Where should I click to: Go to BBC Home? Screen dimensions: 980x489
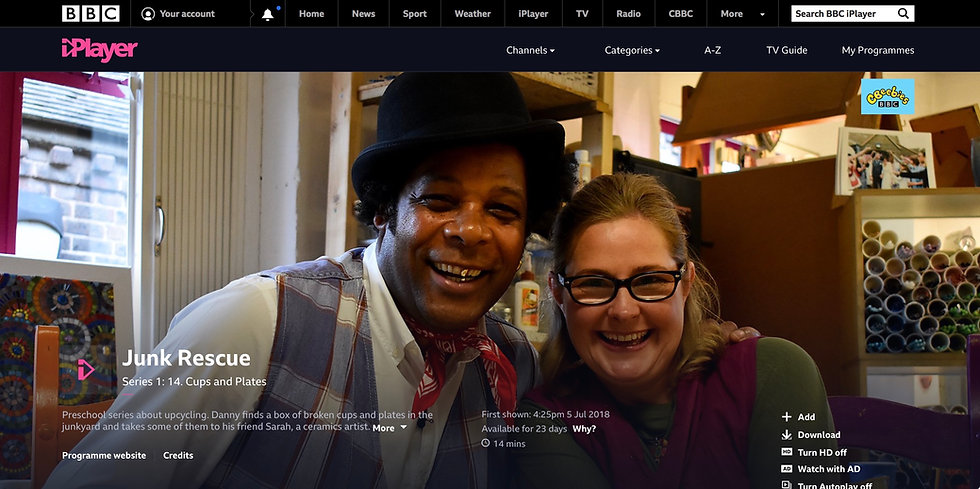point(311,14)
